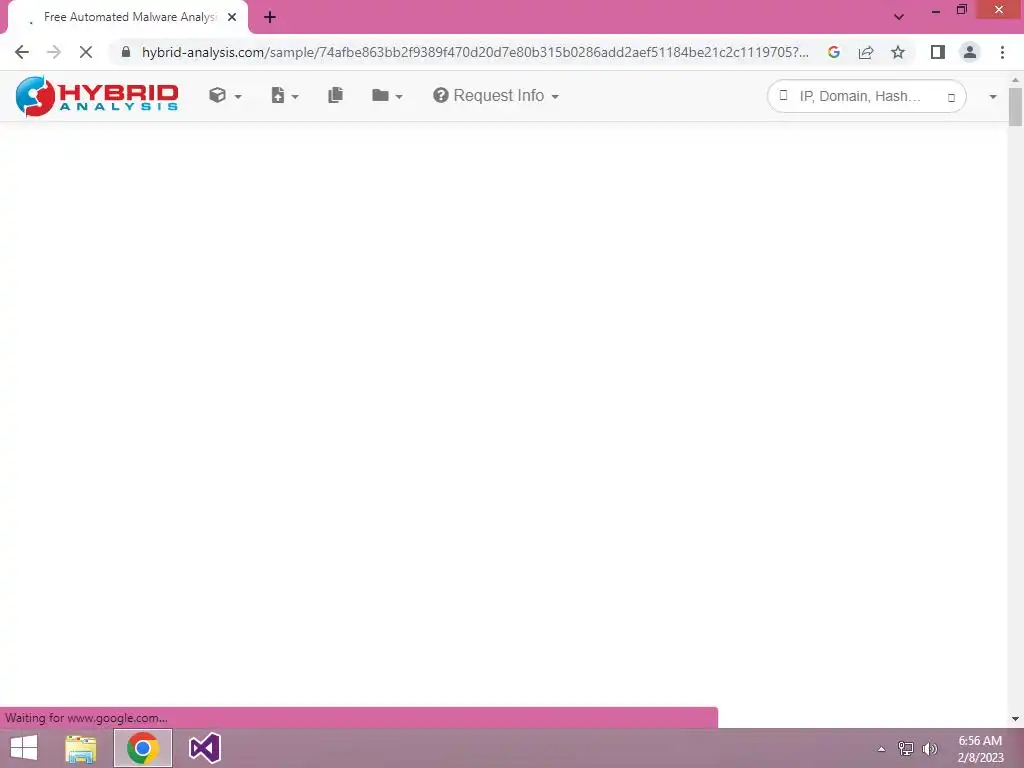Screen dimensions: 1024x768
Task: Open volume control tray icon
Action: [930, 749]
